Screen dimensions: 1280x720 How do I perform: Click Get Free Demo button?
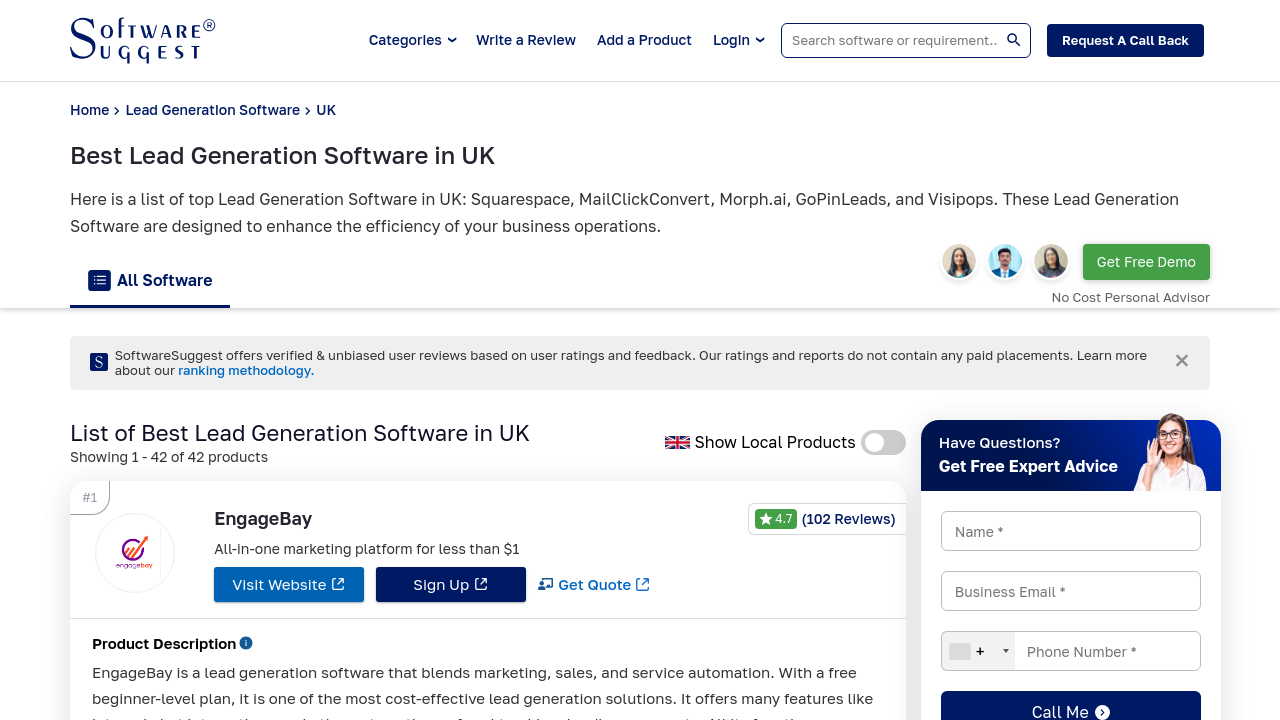[1146, 262]
